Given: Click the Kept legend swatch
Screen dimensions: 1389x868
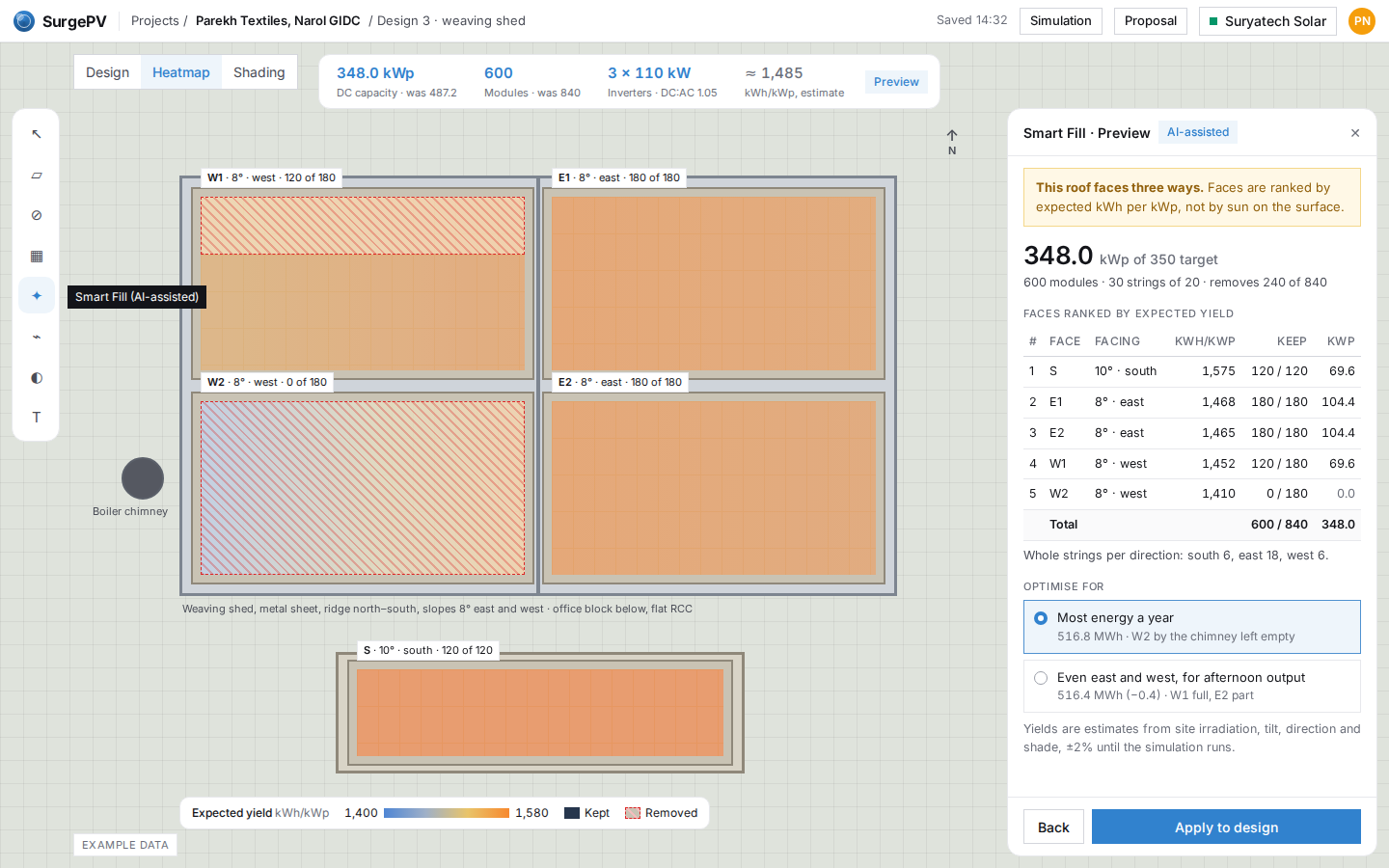Looking at the screenshot, I should [572, 813].
